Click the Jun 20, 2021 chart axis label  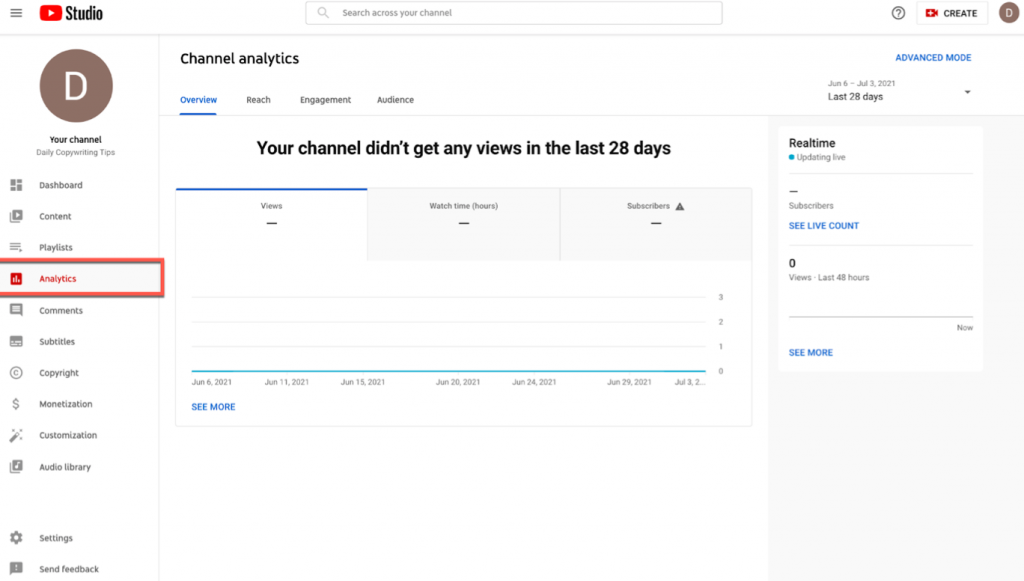[x=458, y=382]
